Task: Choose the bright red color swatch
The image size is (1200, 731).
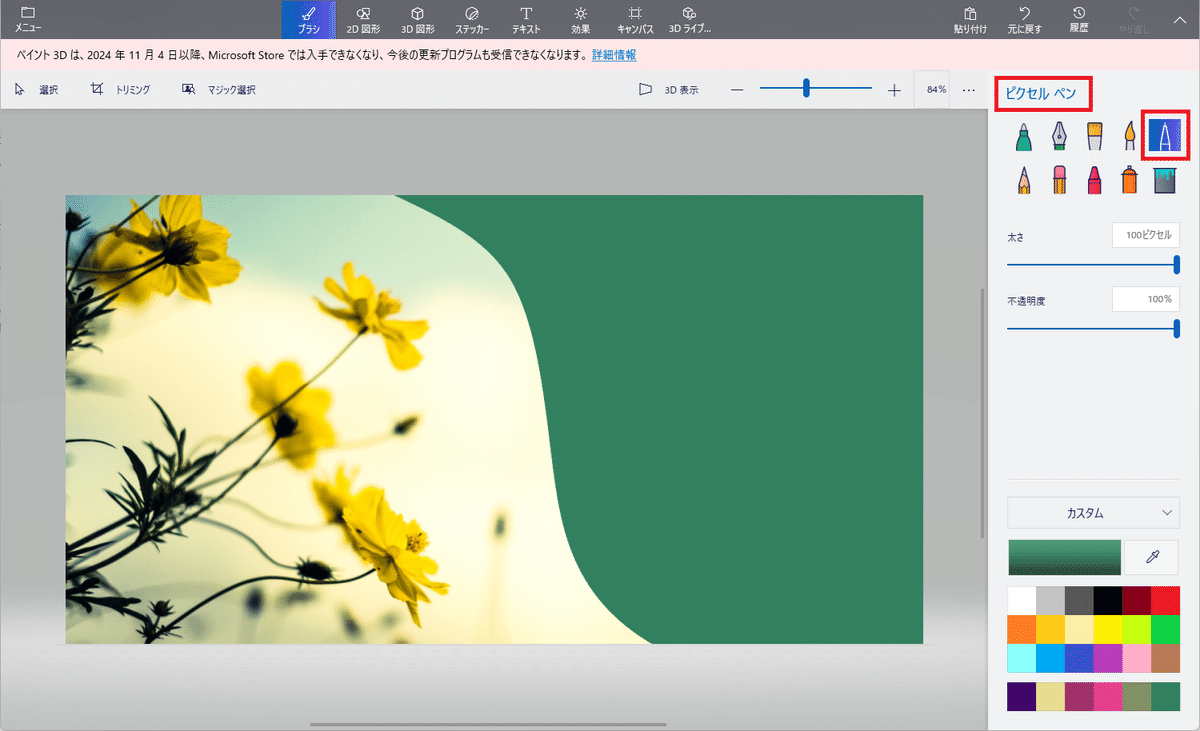Action: [x=1165, y=601]
